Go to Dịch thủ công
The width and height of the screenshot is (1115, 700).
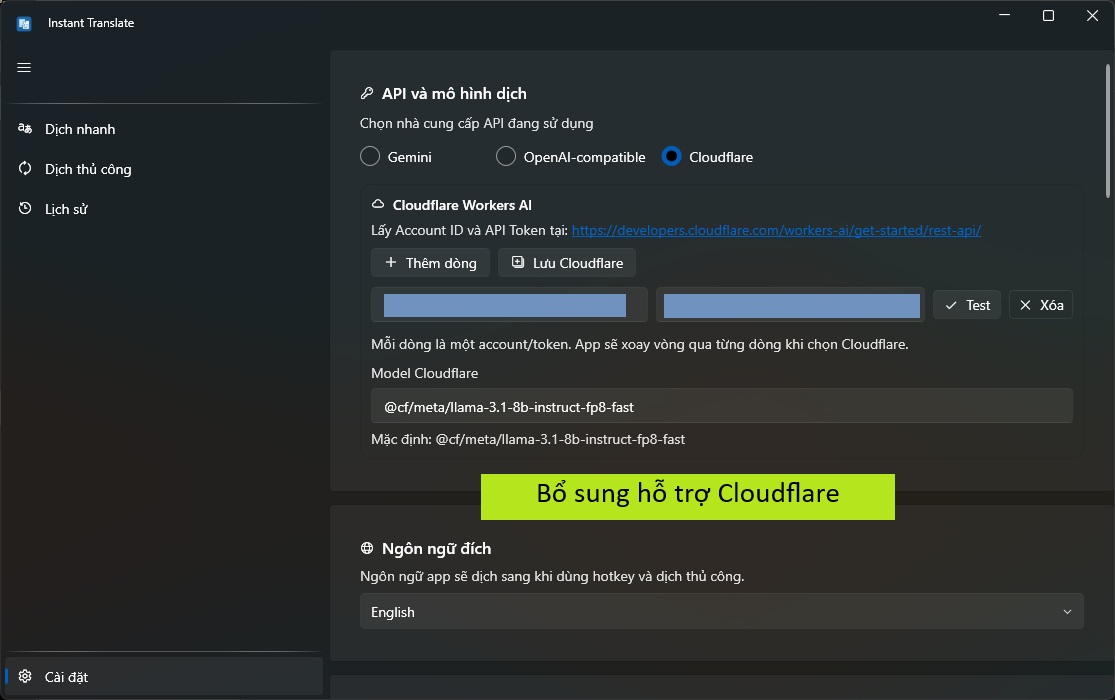tap(164, 169)
